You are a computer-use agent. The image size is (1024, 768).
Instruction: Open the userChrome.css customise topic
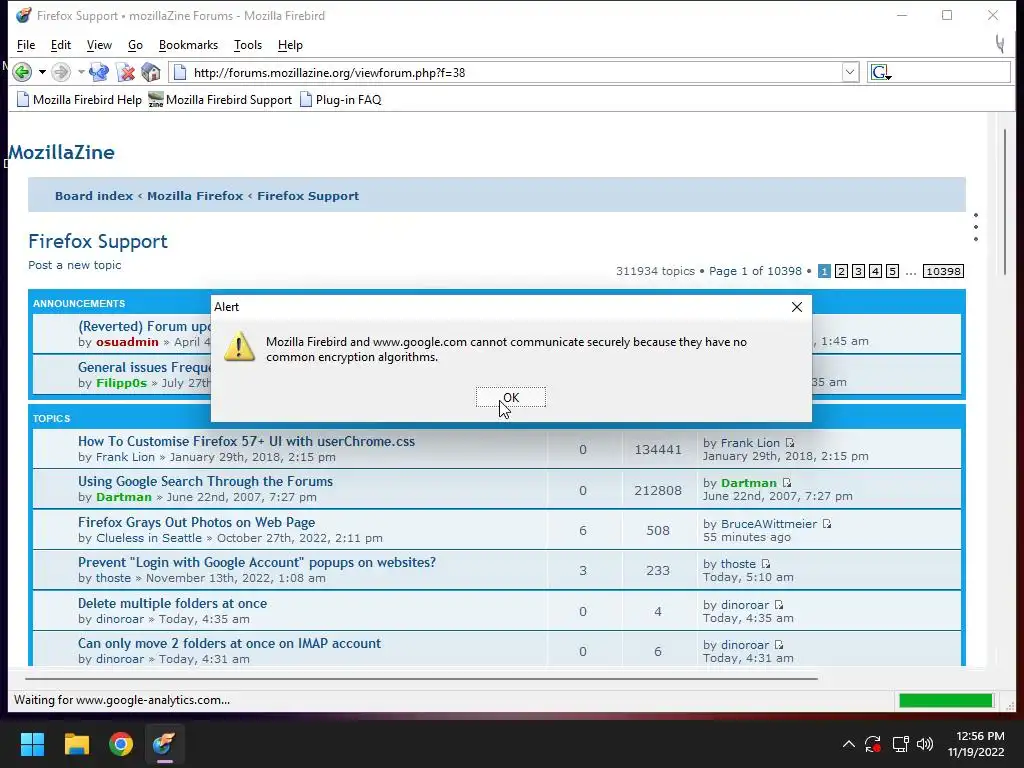tap(246, 441)
